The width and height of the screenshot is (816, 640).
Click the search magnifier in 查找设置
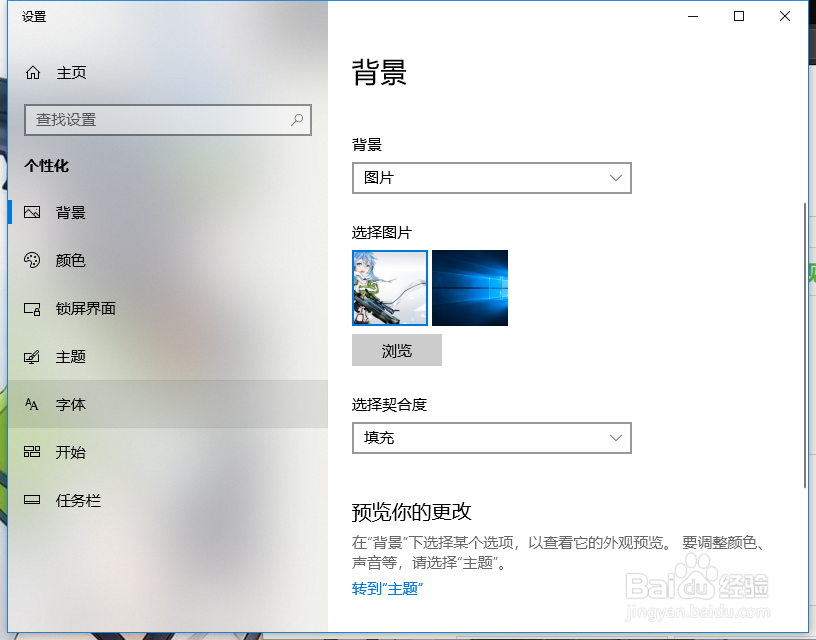click(x=296, y=120)
